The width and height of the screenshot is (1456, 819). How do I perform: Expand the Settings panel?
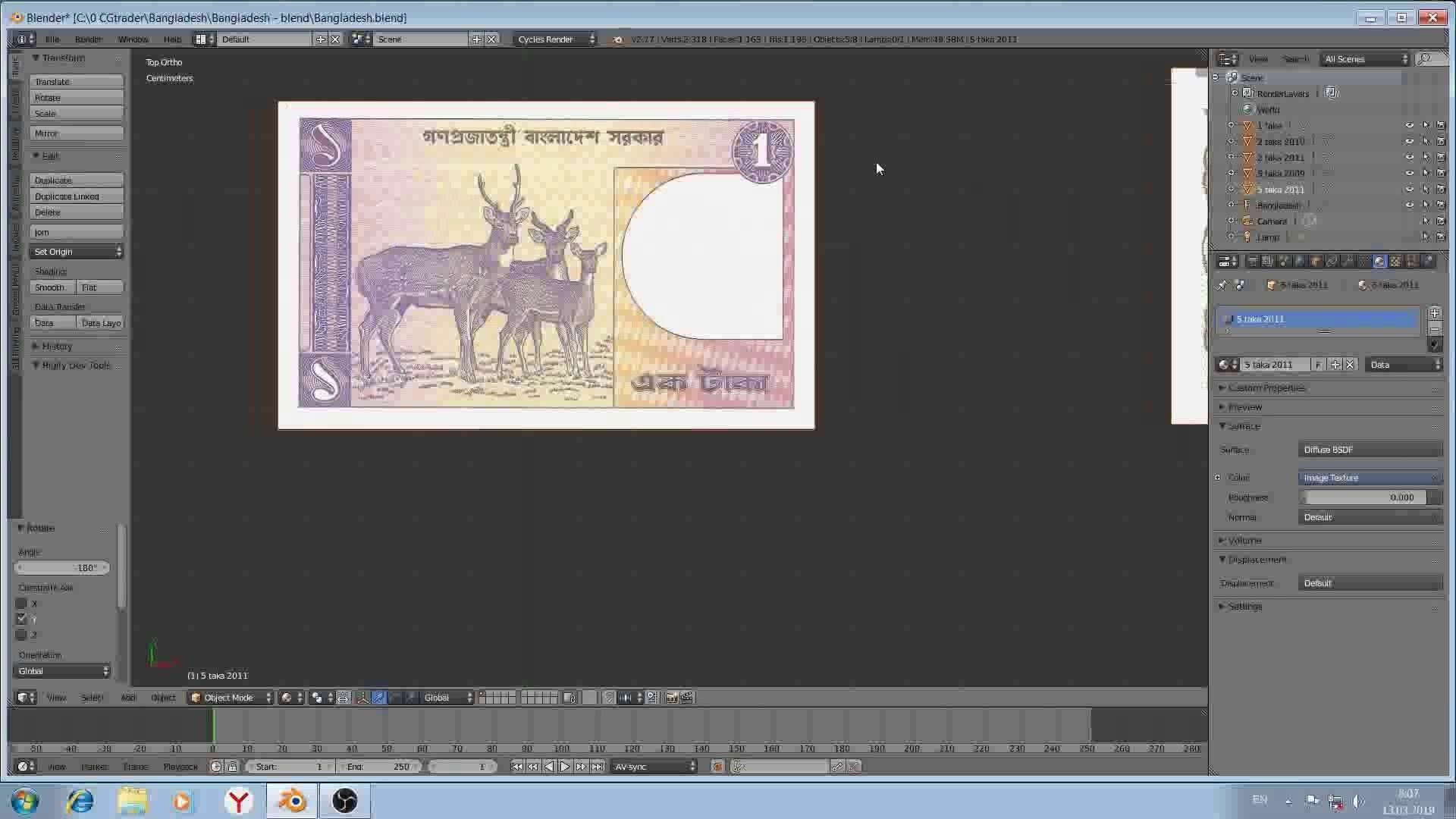(x=1244, y=607)
